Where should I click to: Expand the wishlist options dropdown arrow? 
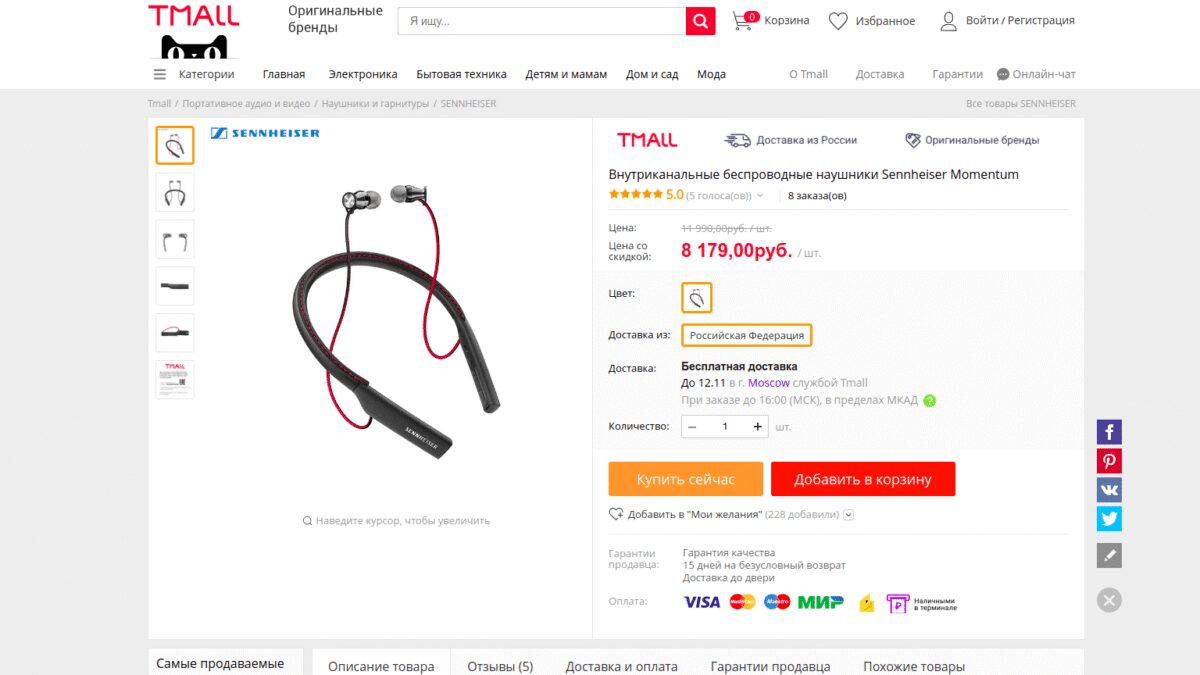click(849, 515)
